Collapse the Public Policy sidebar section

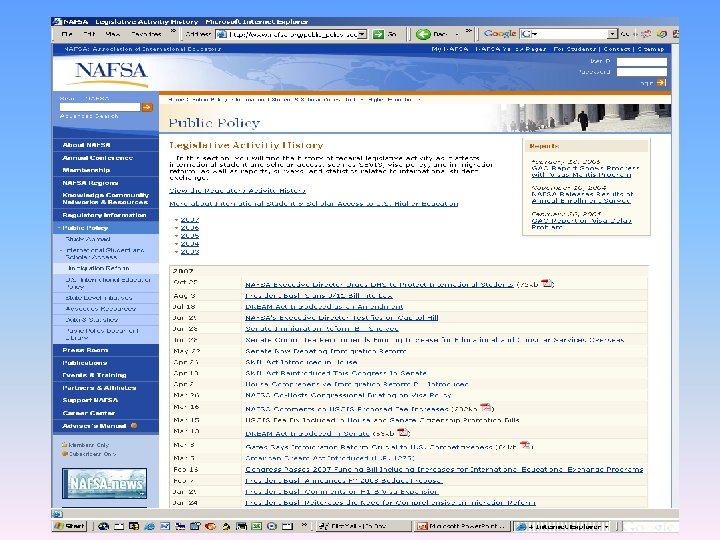[x=85, y=228]
